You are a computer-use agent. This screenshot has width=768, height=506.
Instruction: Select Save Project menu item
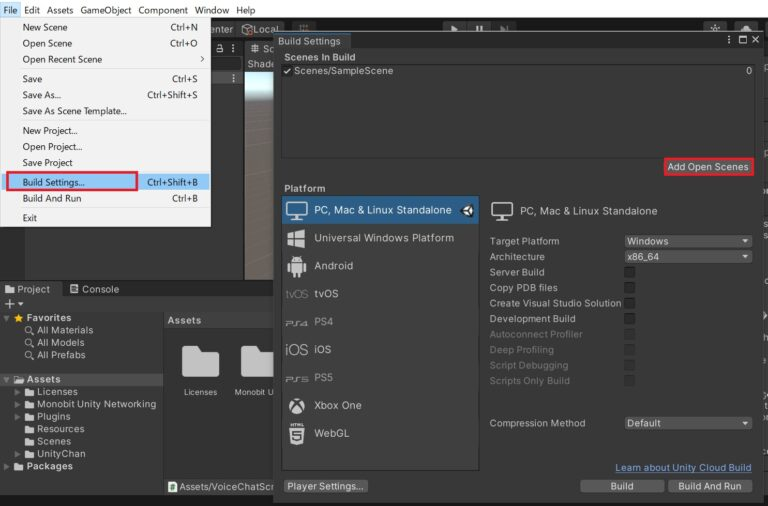click(x=106, y=163)
